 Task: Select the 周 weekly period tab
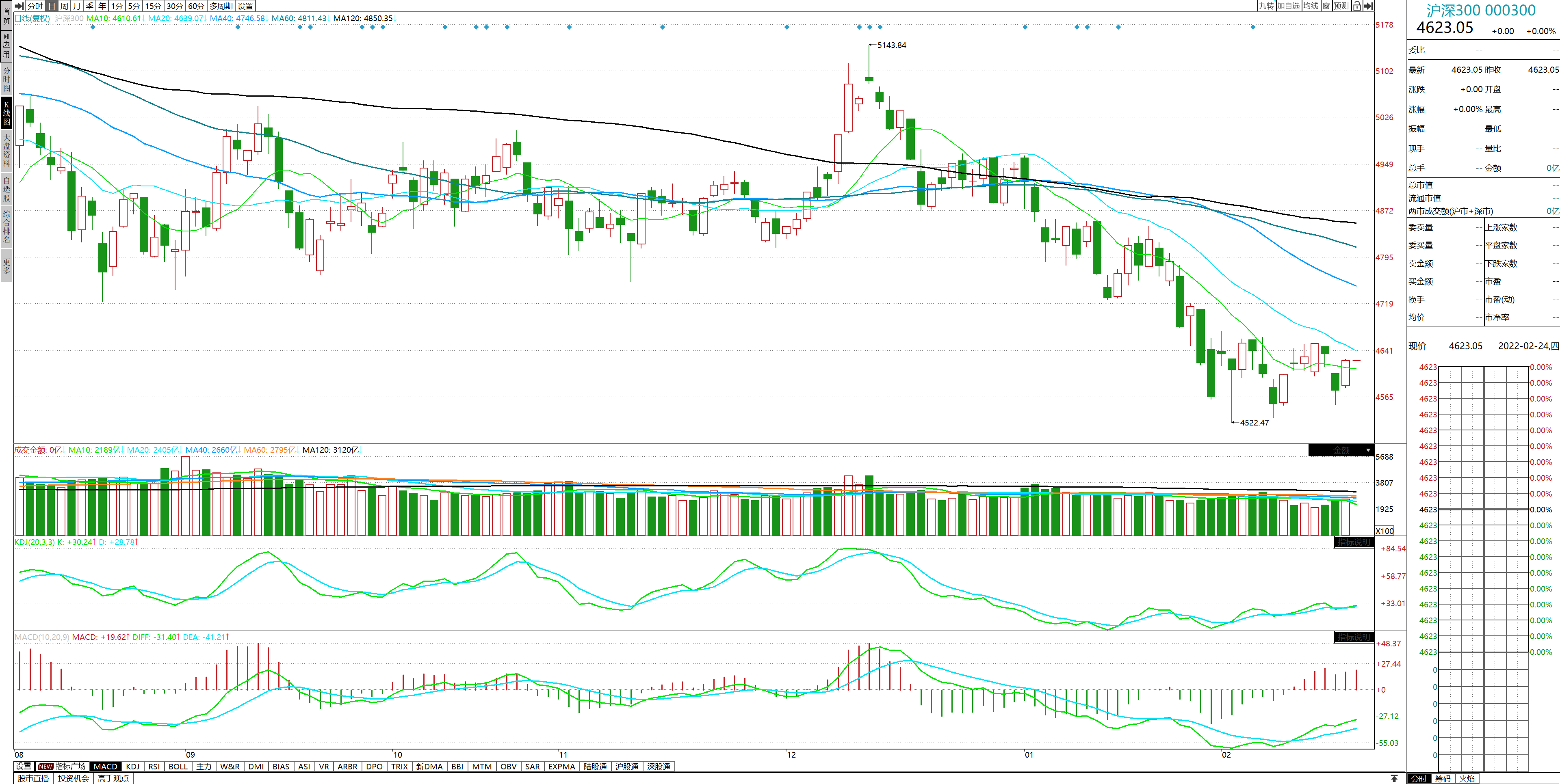point(64,6)
